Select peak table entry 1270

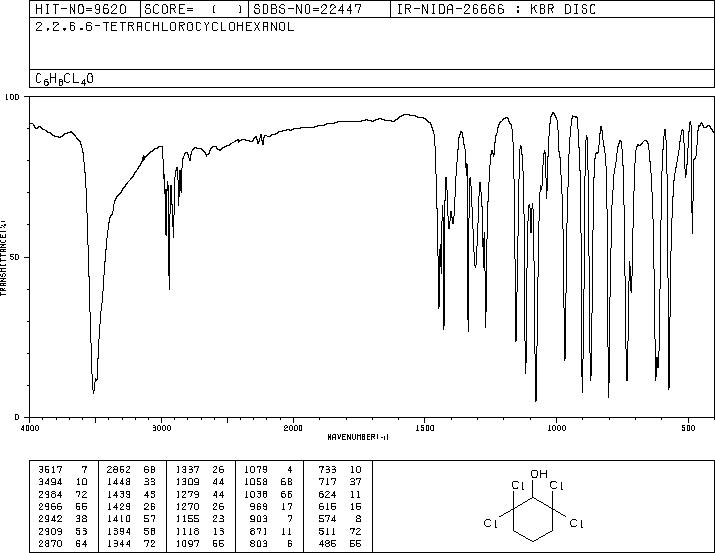pos(187,506)
